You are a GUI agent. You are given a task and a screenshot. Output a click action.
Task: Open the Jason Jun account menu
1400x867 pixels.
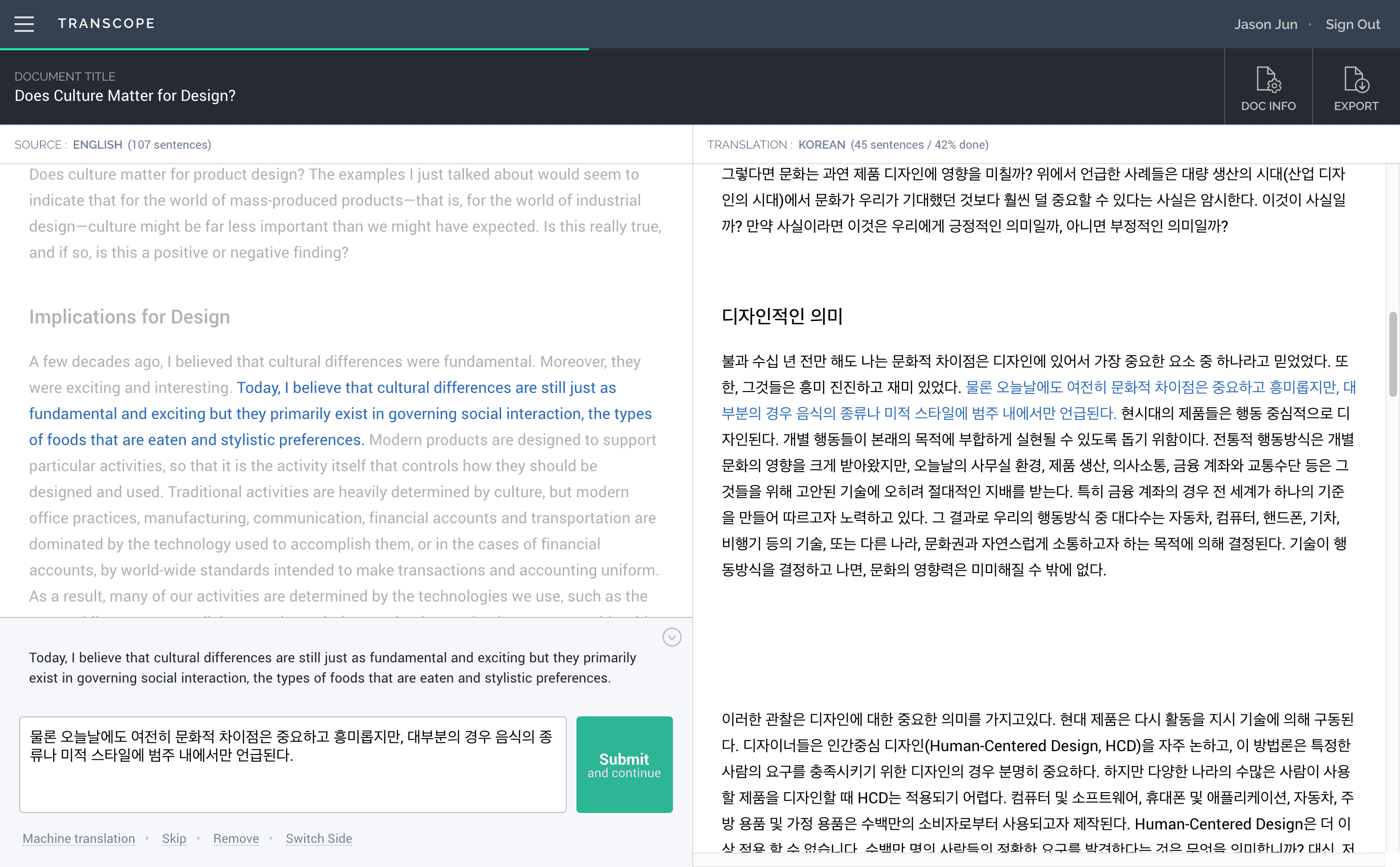click(1266, 24)
